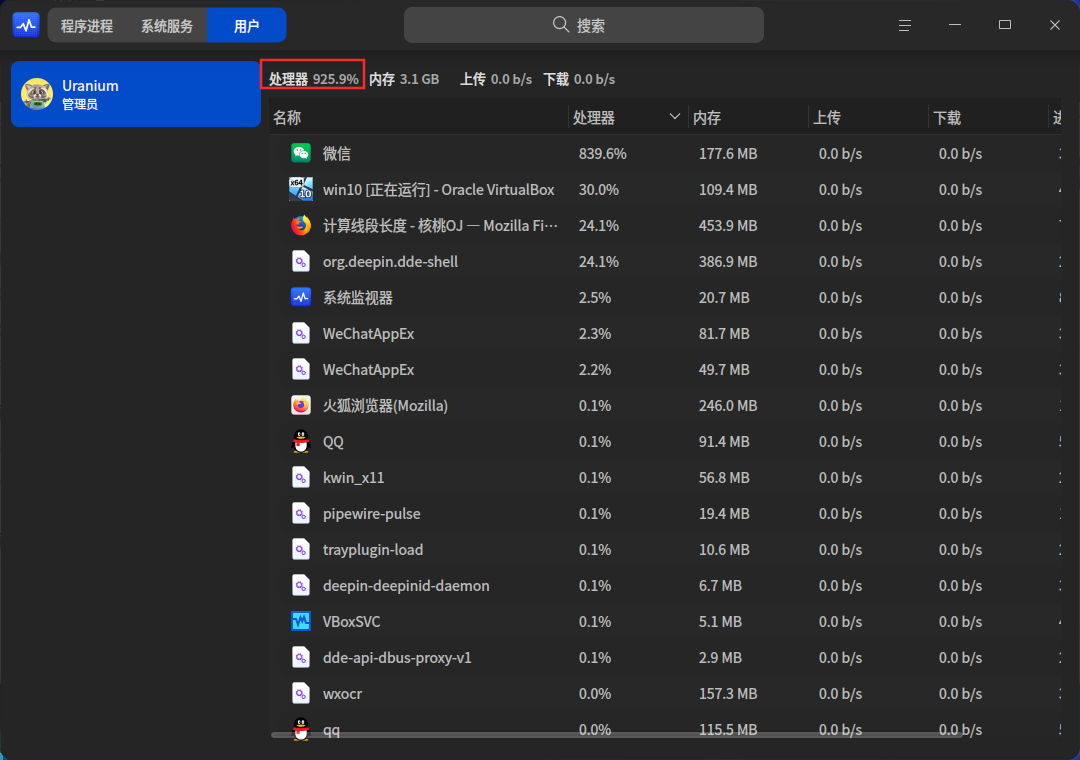Screen dimensions: 1080x760
Task: Click the 246.0 MB memory value
Action: click(728, 406)
